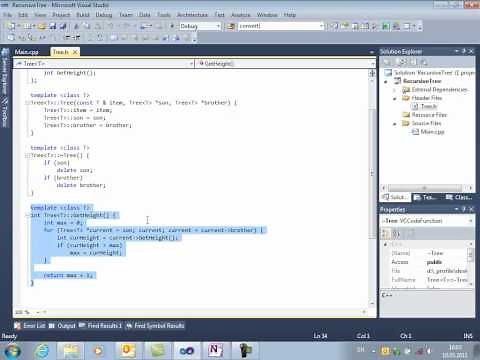Click the Paste icon in the toolbar

pyautogui.click(x=98, y=26)
